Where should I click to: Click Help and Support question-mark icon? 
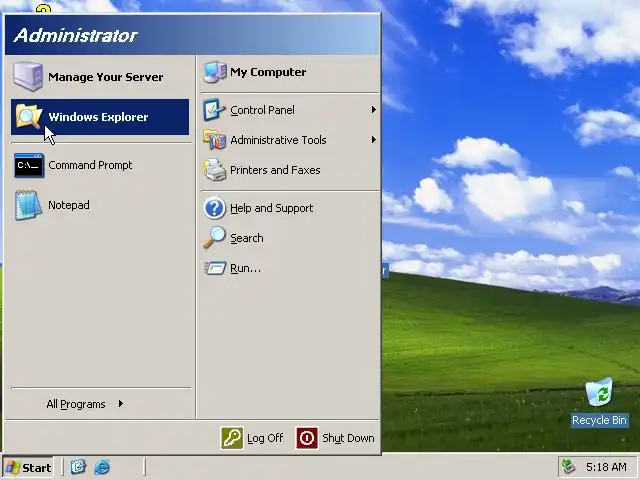(x=214, y=208)
